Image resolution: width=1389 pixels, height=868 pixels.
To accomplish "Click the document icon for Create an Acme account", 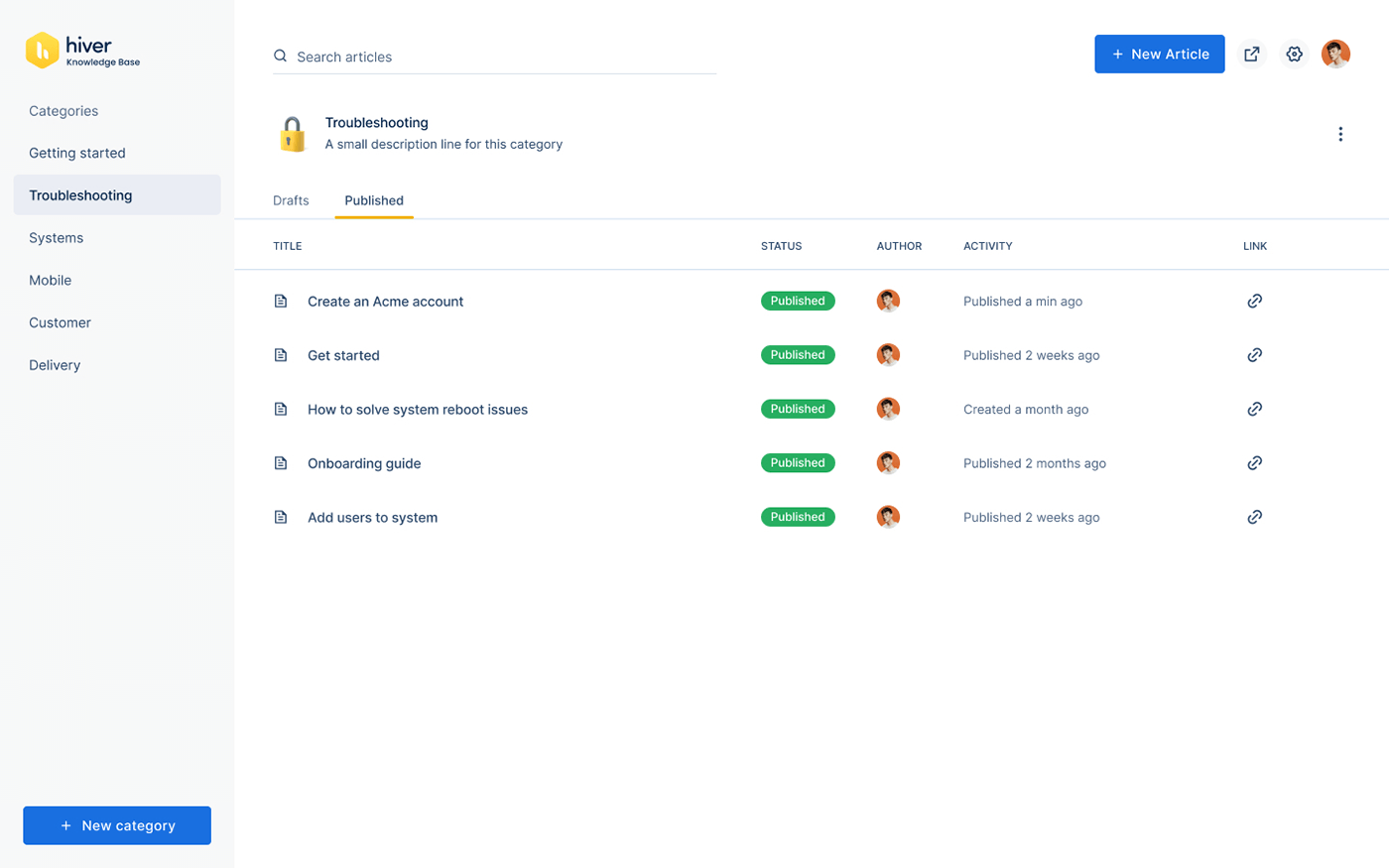I will pyautogui.click(x=281, y=301).
